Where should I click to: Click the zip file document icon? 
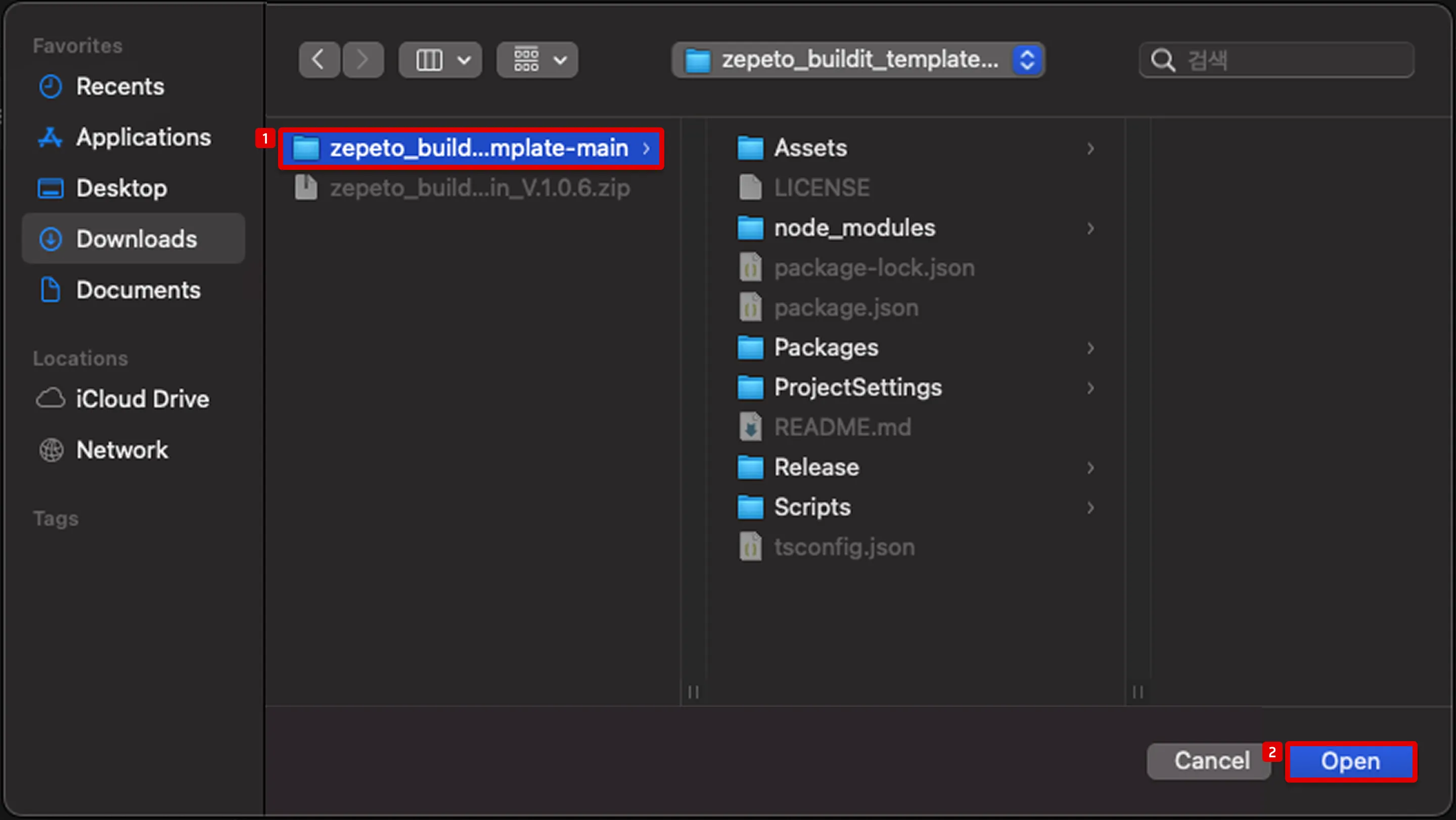coord(306,187)
